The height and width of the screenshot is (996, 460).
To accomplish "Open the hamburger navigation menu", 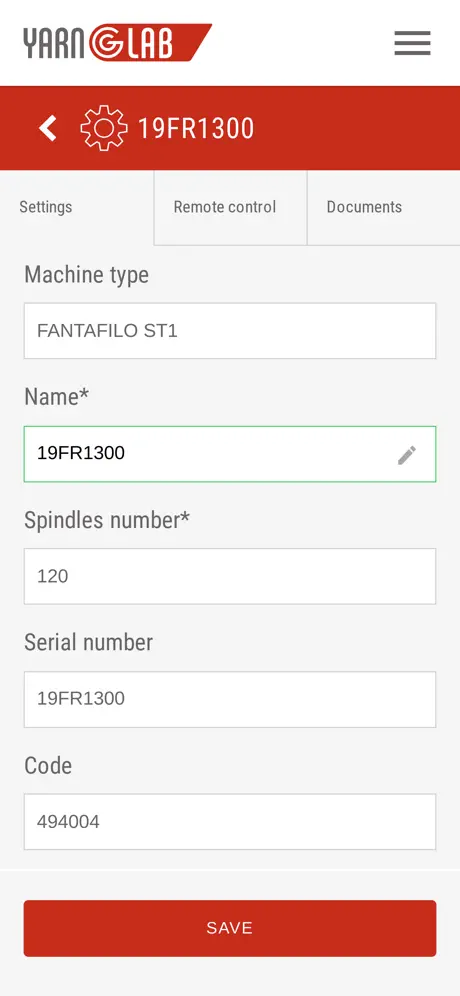I will (x=412, y=43).
